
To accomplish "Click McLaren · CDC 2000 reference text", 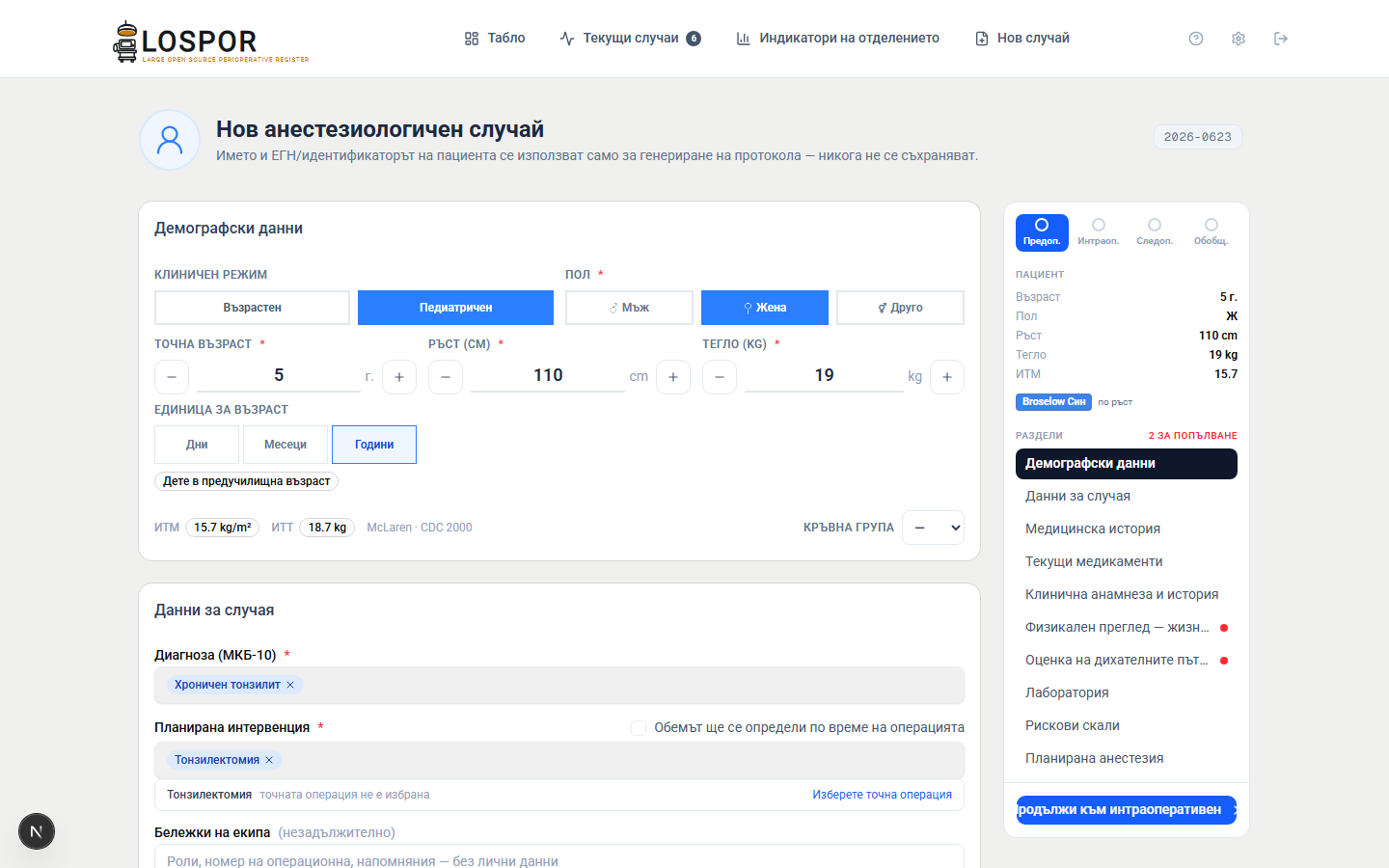I will coord(420,528).
